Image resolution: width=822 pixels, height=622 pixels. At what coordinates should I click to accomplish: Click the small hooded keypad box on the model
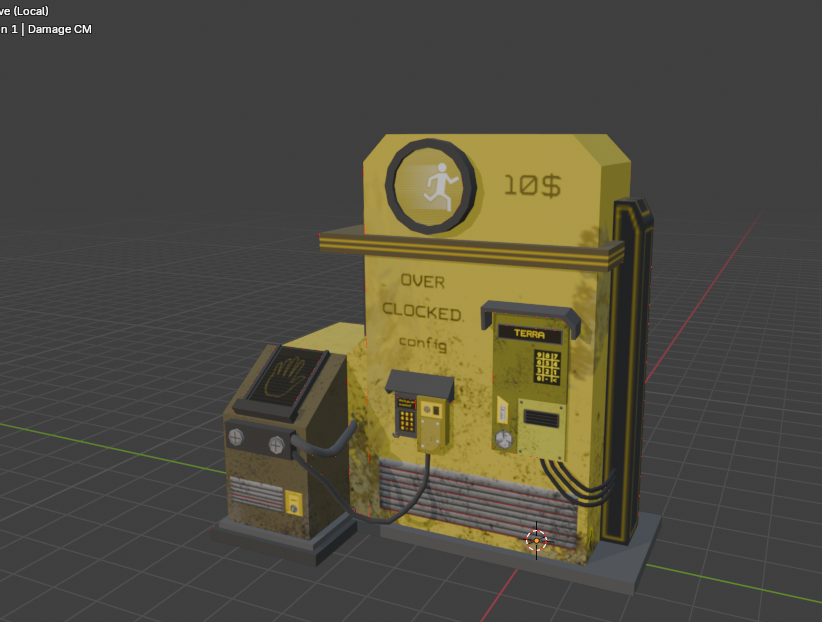click(x=421, y=411)
